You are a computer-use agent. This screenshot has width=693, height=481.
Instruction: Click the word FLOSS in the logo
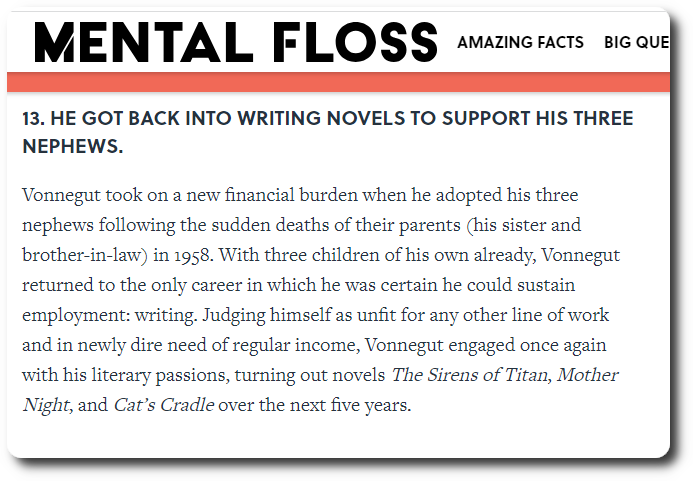(355, 43)
